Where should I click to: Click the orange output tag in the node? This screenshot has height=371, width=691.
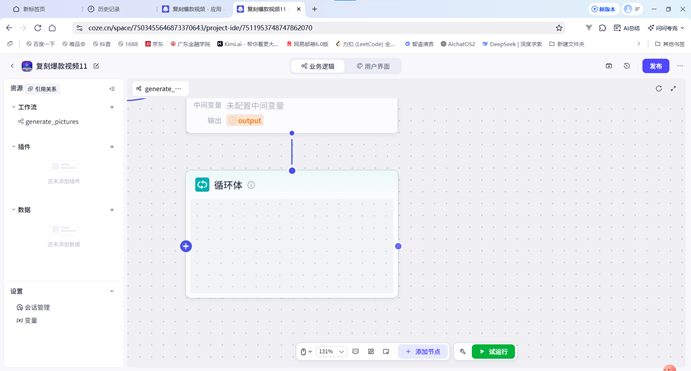coord(245,121)
